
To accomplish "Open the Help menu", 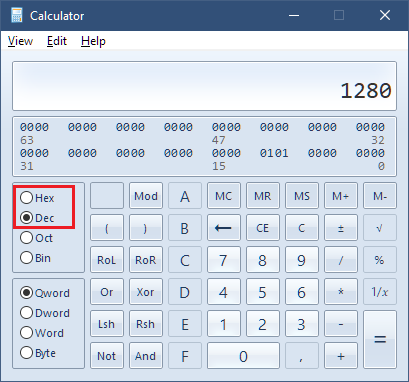I will pos(93,41).
